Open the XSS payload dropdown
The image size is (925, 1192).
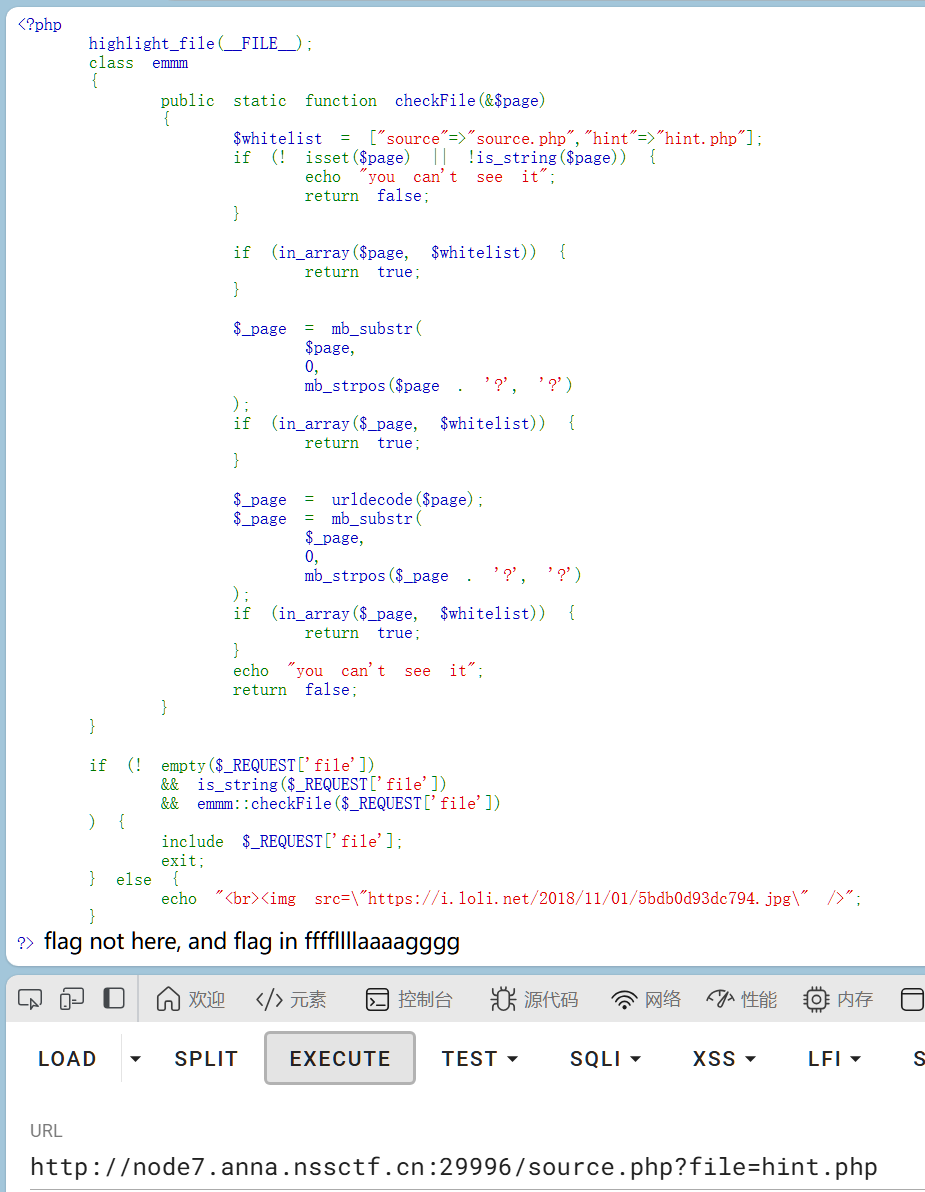click(x=724, y=1059)
